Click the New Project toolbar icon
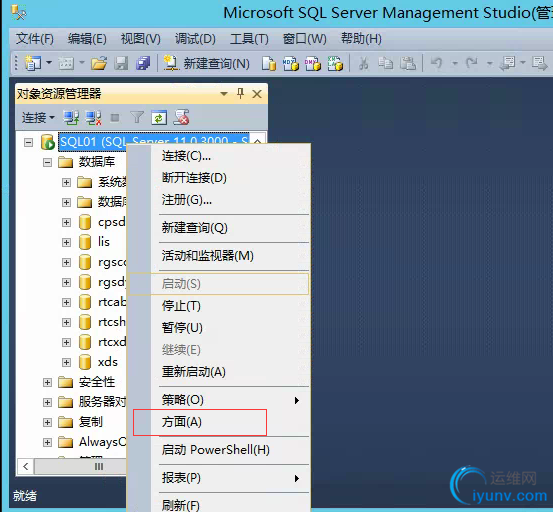553x512 pixels. pos(33,63)
